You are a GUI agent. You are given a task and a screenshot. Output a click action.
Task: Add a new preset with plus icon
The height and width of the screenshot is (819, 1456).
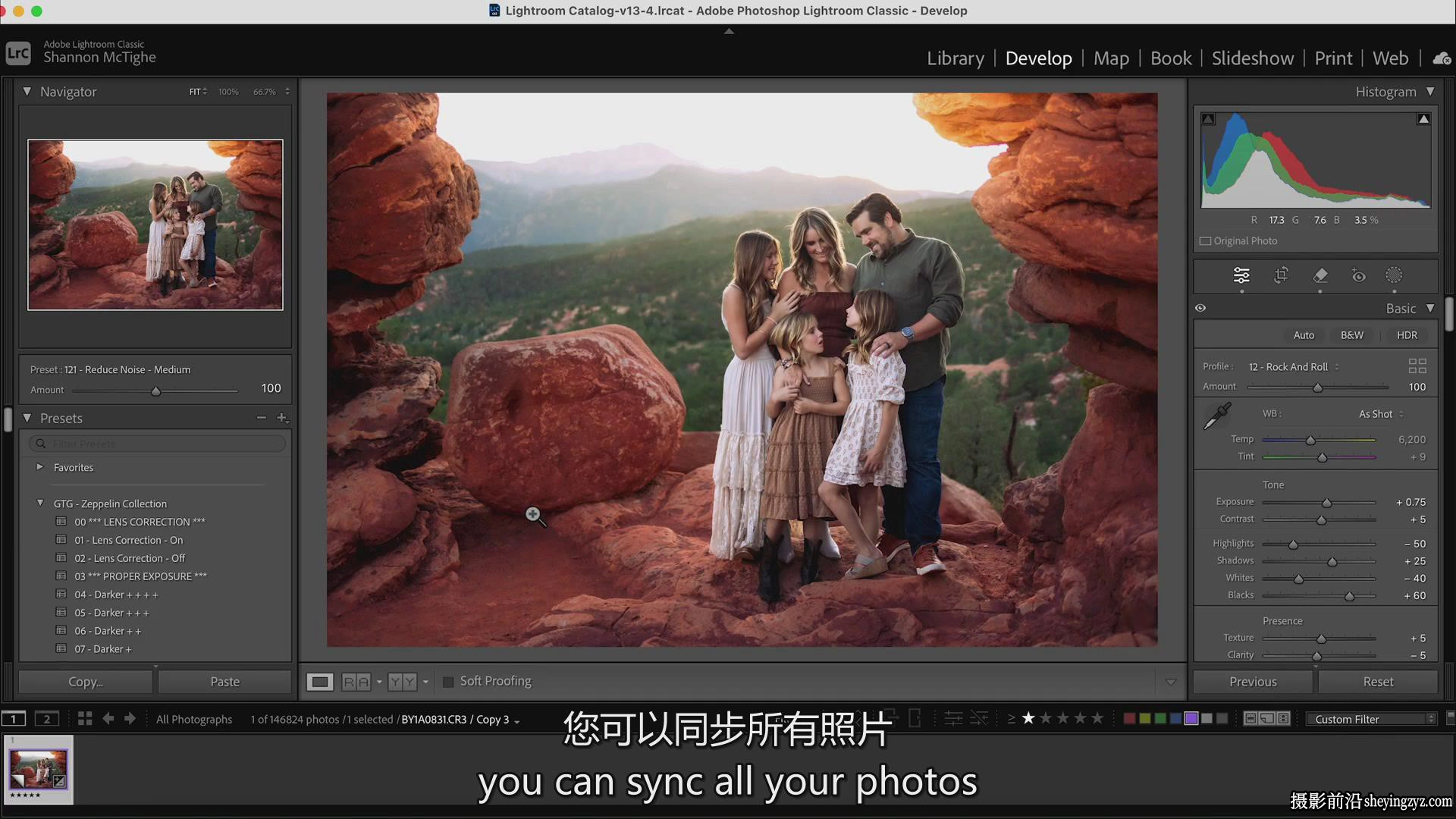[x=282, y=418]
